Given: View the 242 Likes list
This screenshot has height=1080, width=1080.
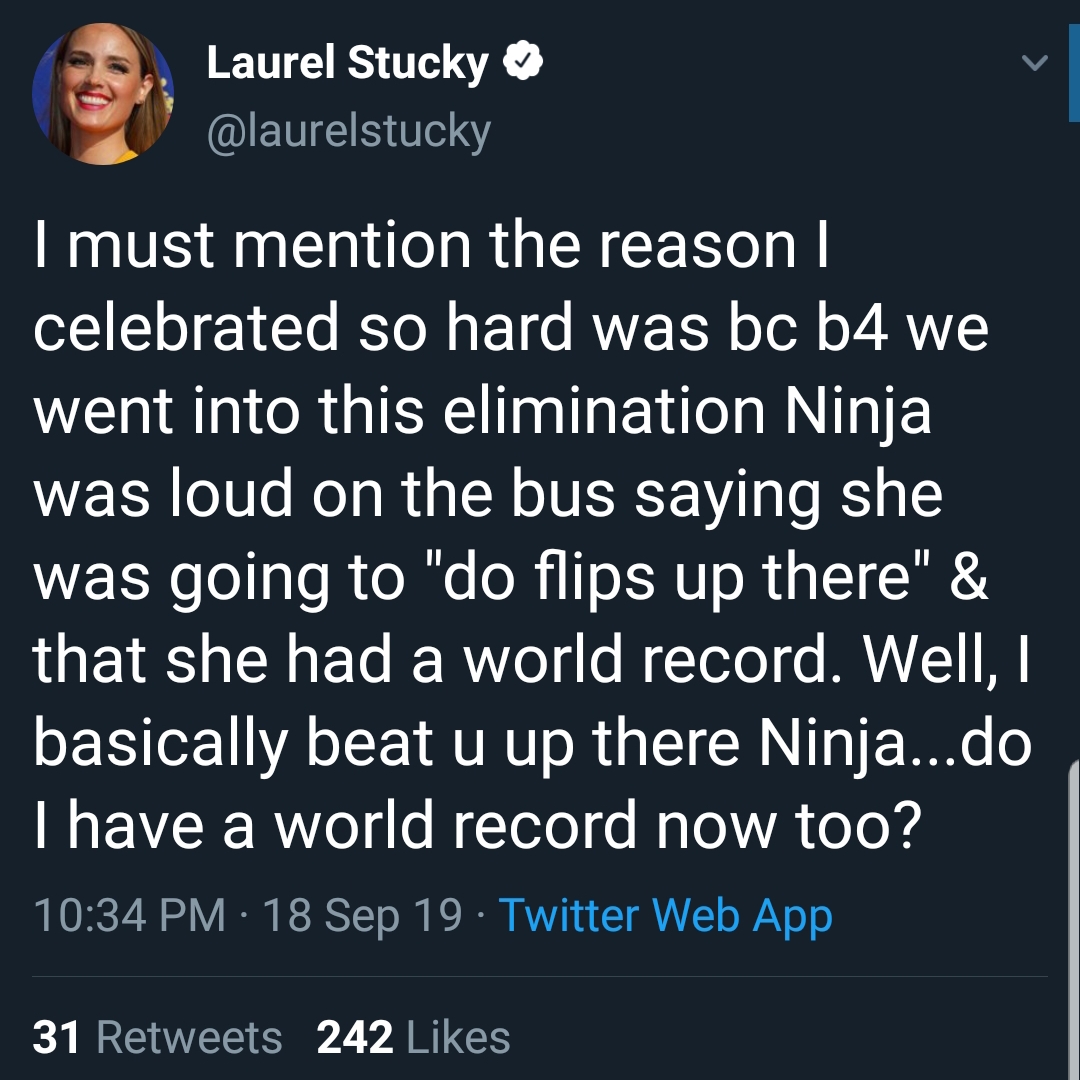Looking at the screenshot, I should [x=413, y=1037].
